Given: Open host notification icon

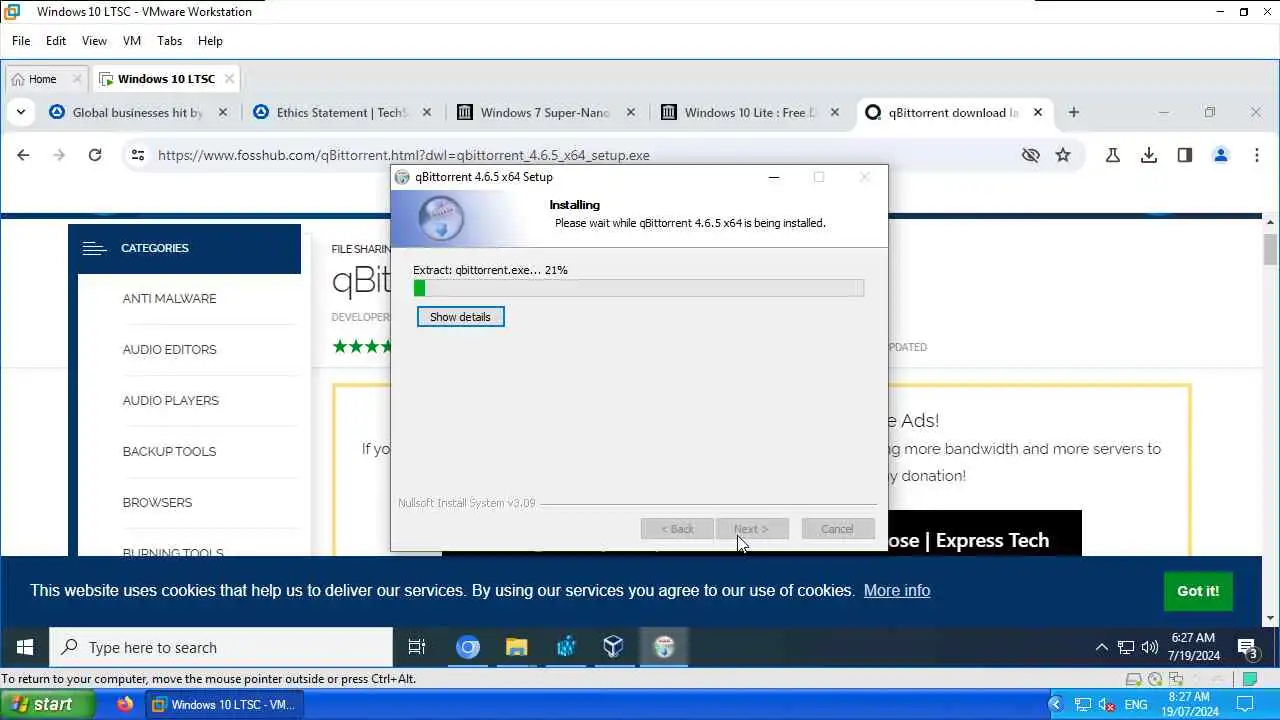Looking at the screenshot, I should pos(1246,705).
